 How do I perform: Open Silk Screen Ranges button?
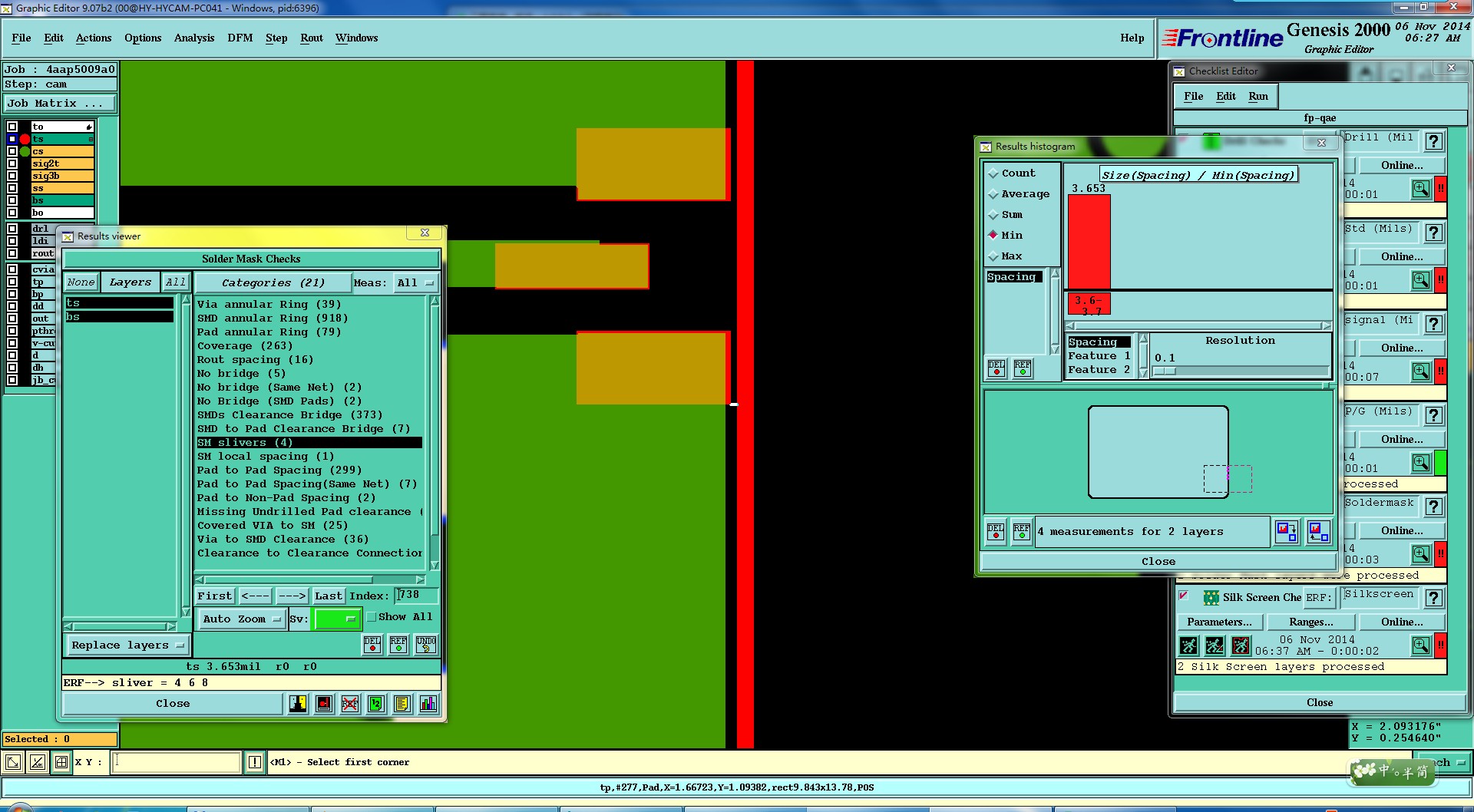1311,622
